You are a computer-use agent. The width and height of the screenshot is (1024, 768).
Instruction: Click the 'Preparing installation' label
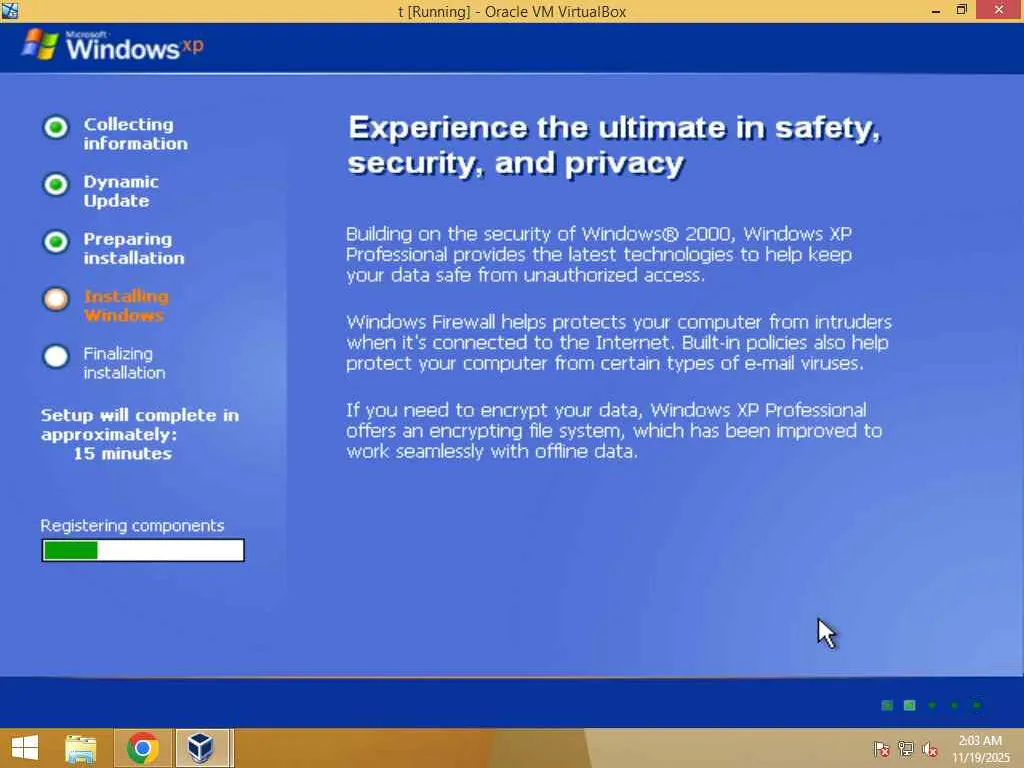click(x=134, y=248)
